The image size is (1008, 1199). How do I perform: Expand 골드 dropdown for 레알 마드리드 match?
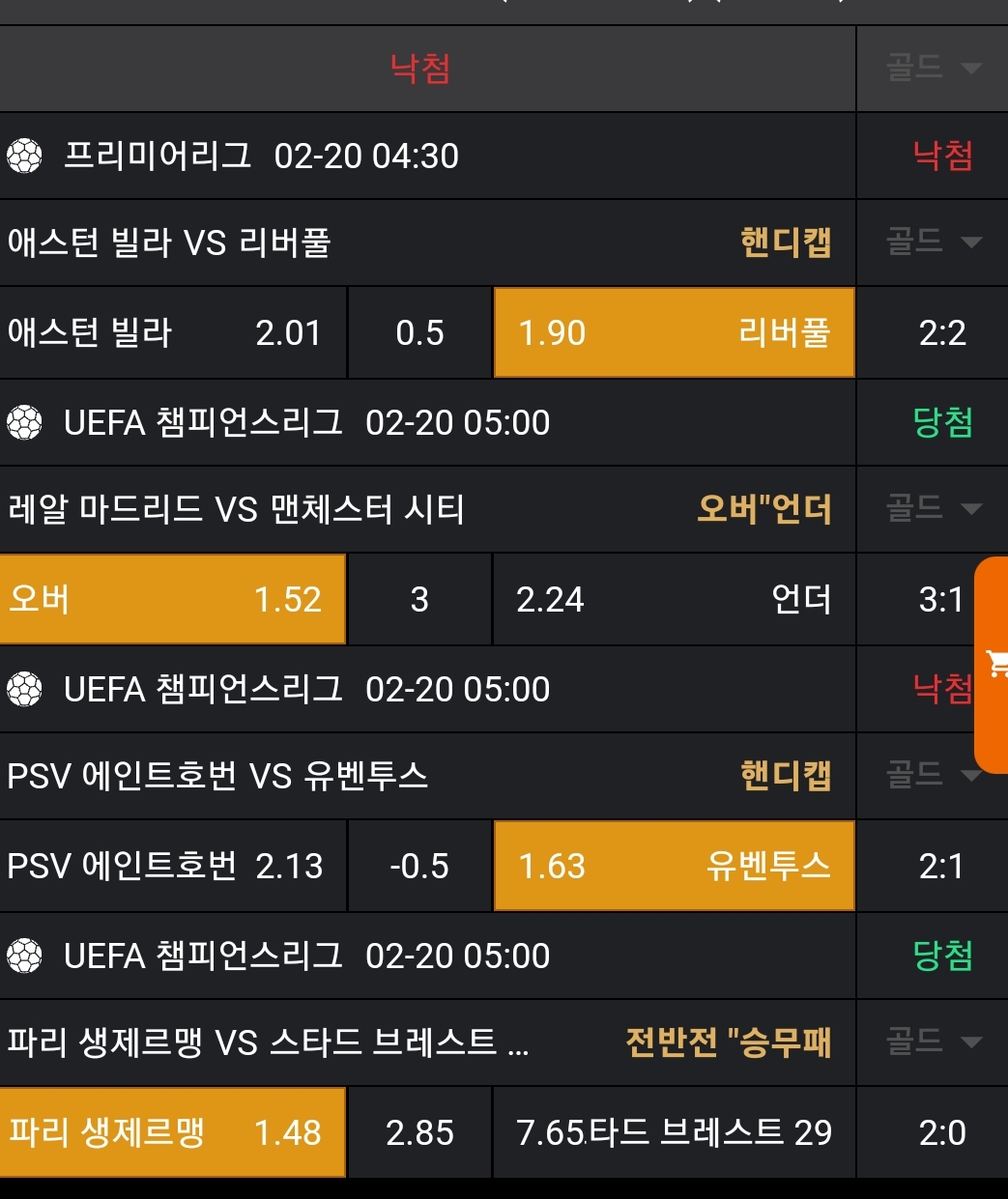933,508
